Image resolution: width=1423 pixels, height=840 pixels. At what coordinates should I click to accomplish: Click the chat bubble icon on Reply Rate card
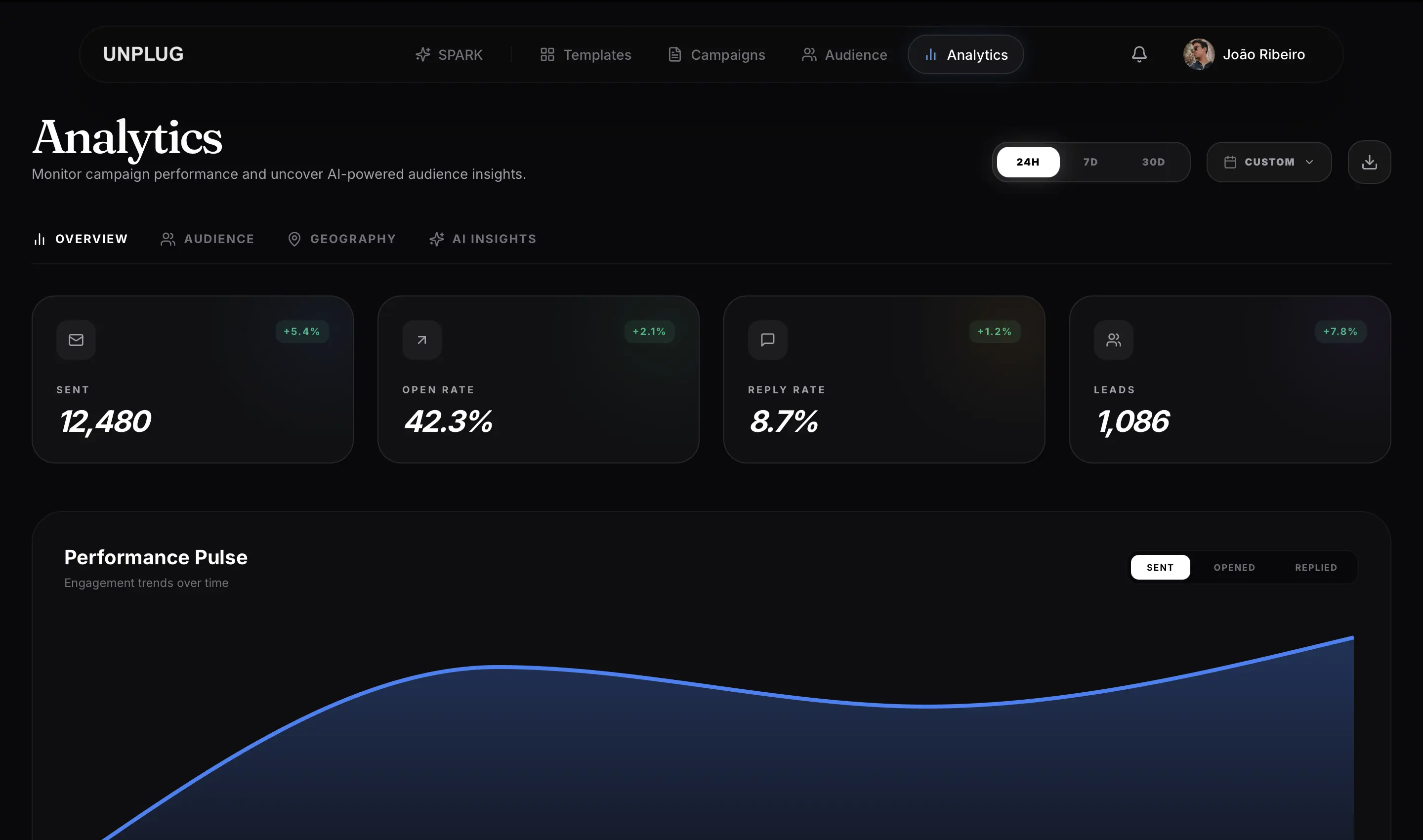[x=767, y=339]
